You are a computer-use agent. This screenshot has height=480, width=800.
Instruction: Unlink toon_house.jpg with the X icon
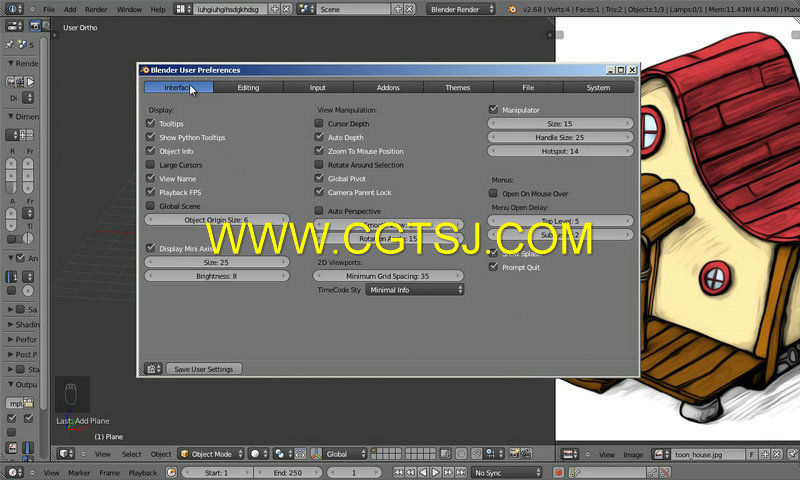pos(777,454)
